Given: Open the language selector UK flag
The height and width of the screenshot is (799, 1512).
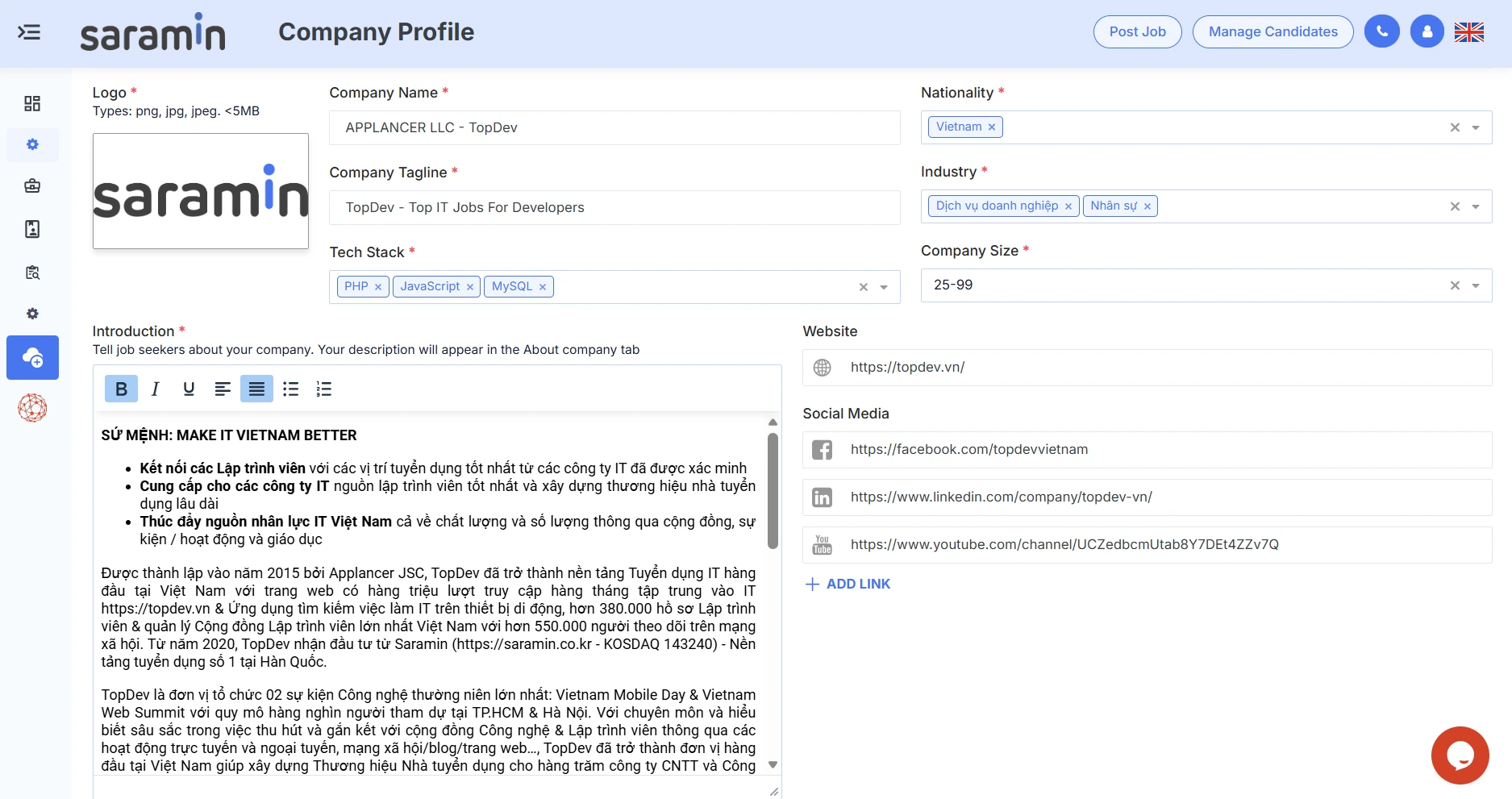Looking at the screenshot, I should point(1469,32).
